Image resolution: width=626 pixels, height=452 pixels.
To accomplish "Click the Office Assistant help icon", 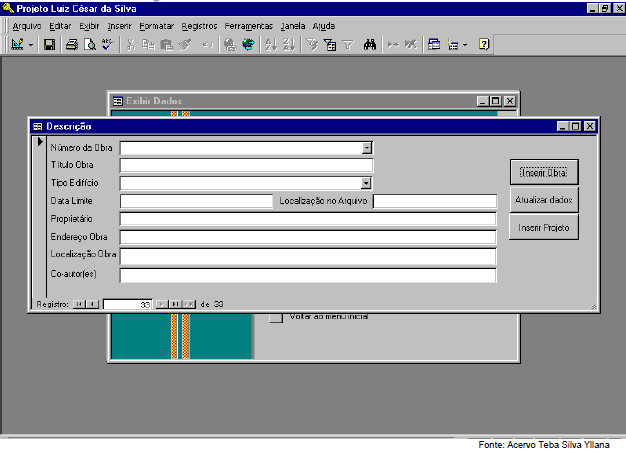I will [x=484, y=44].
